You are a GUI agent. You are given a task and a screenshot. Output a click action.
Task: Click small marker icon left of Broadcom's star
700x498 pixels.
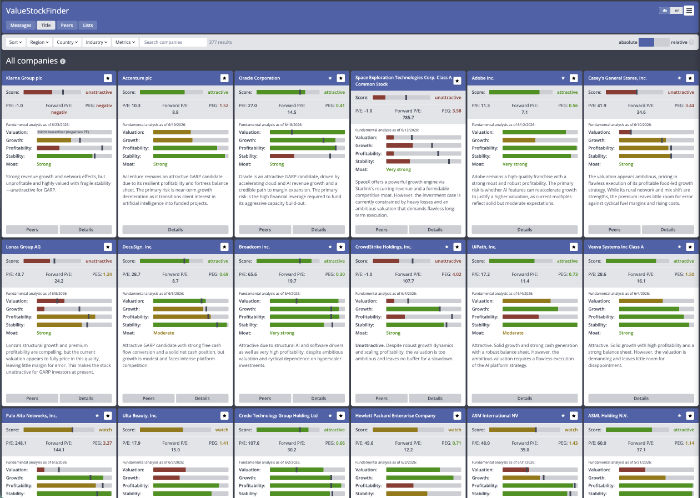point(330,247)
